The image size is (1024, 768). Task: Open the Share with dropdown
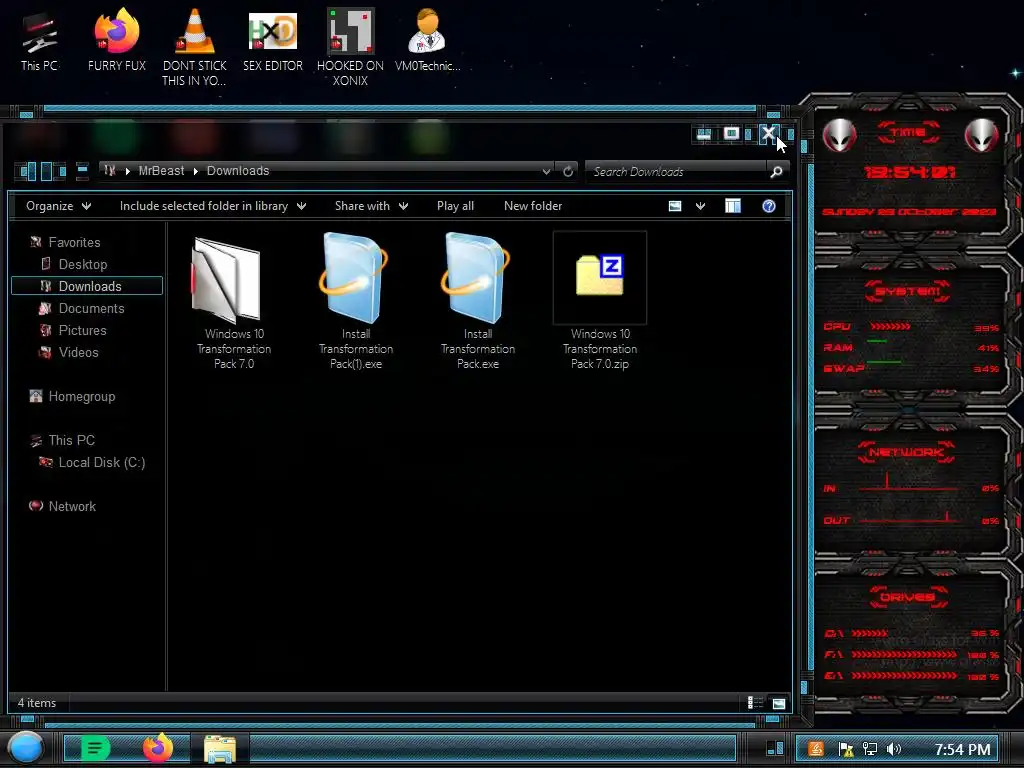tap(372, 206)
